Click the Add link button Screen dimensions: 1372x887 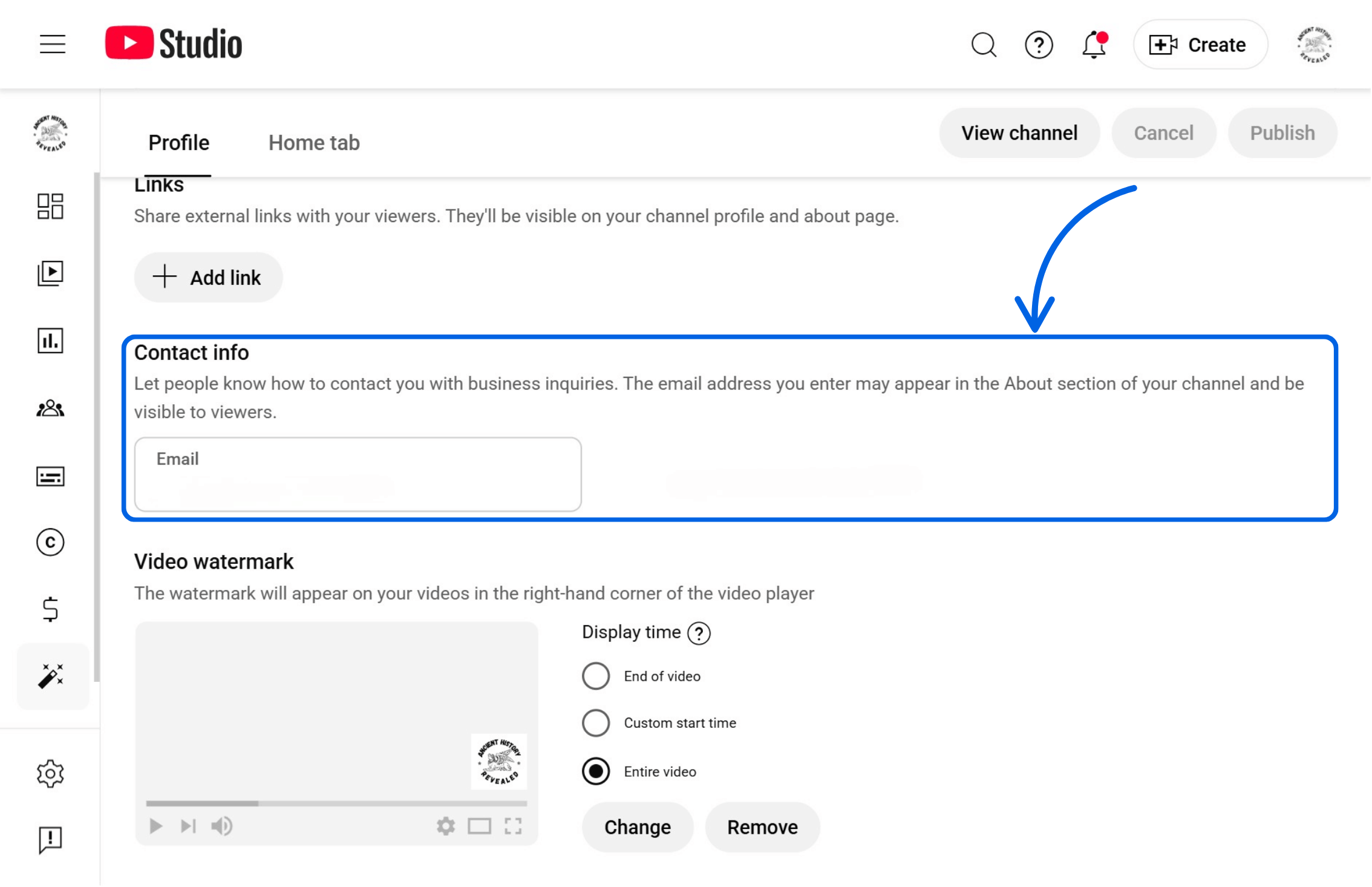(x=208, y=277)
